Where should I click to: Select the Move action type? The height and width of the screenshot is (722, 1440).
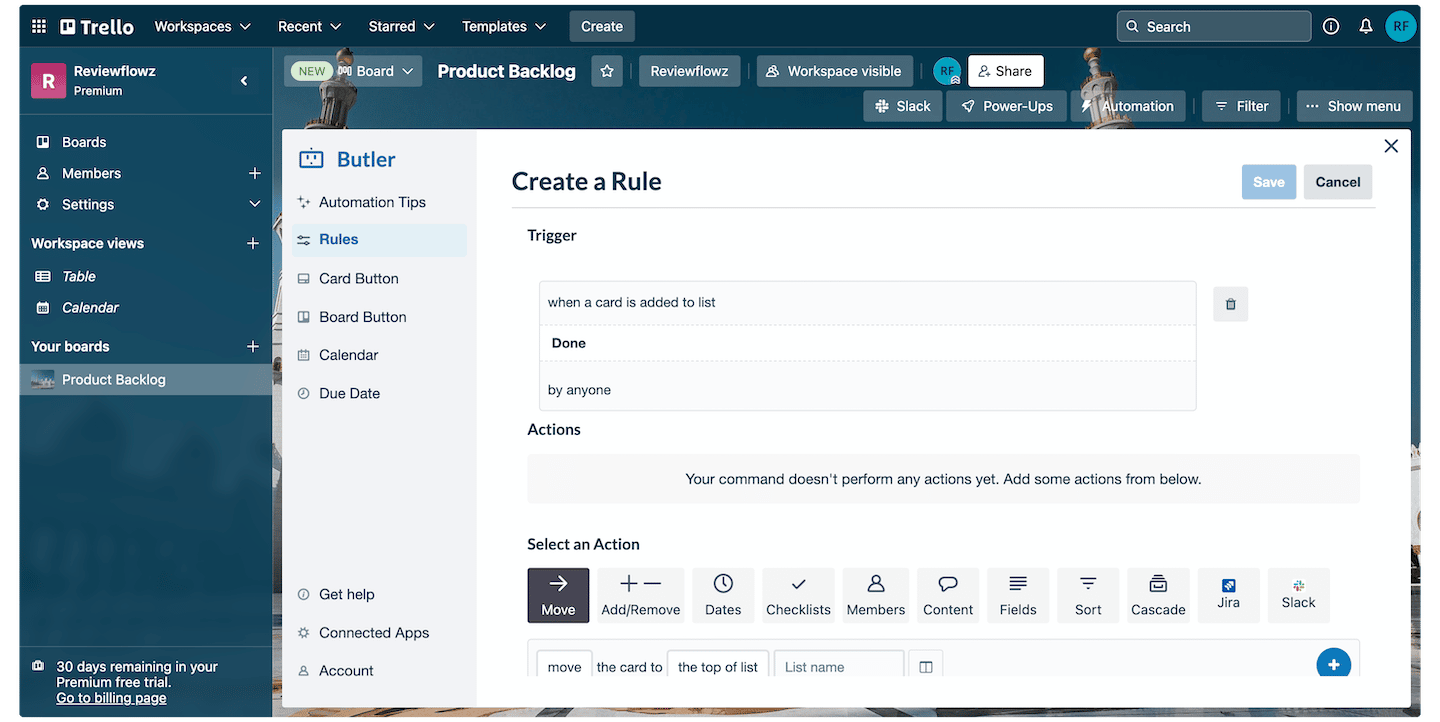558,595
